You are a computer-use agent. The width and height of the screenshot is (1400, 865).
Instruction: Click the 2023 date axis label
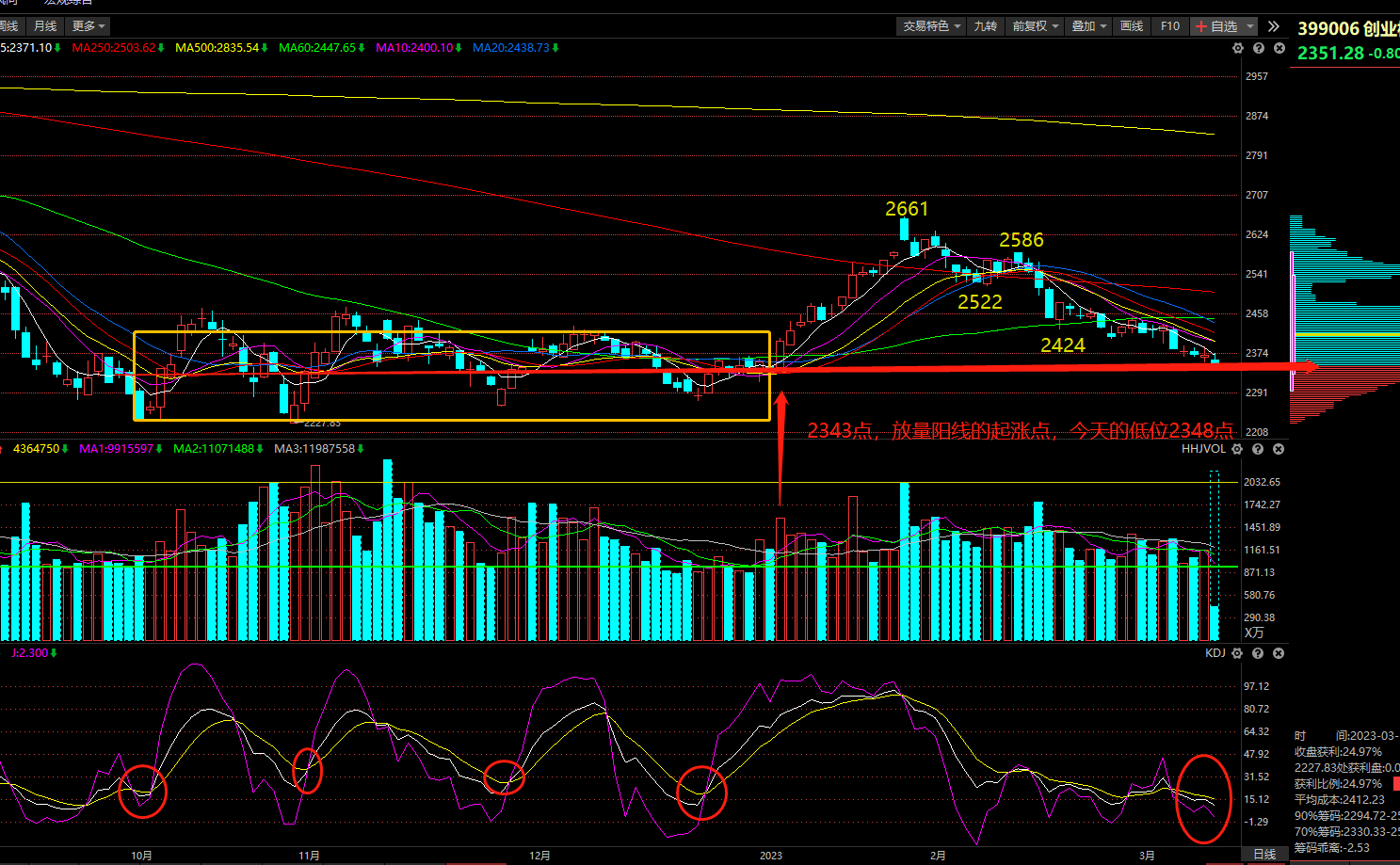coord(771,856)
